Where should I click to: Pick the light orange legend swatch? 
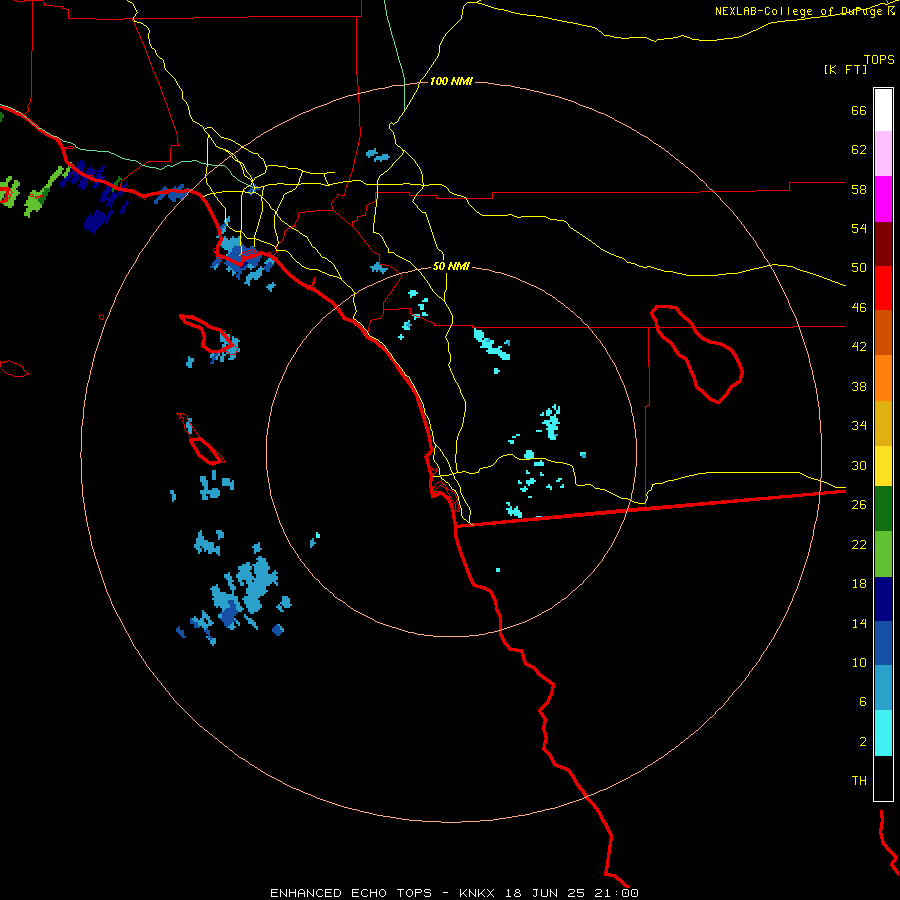pos(883,378)
